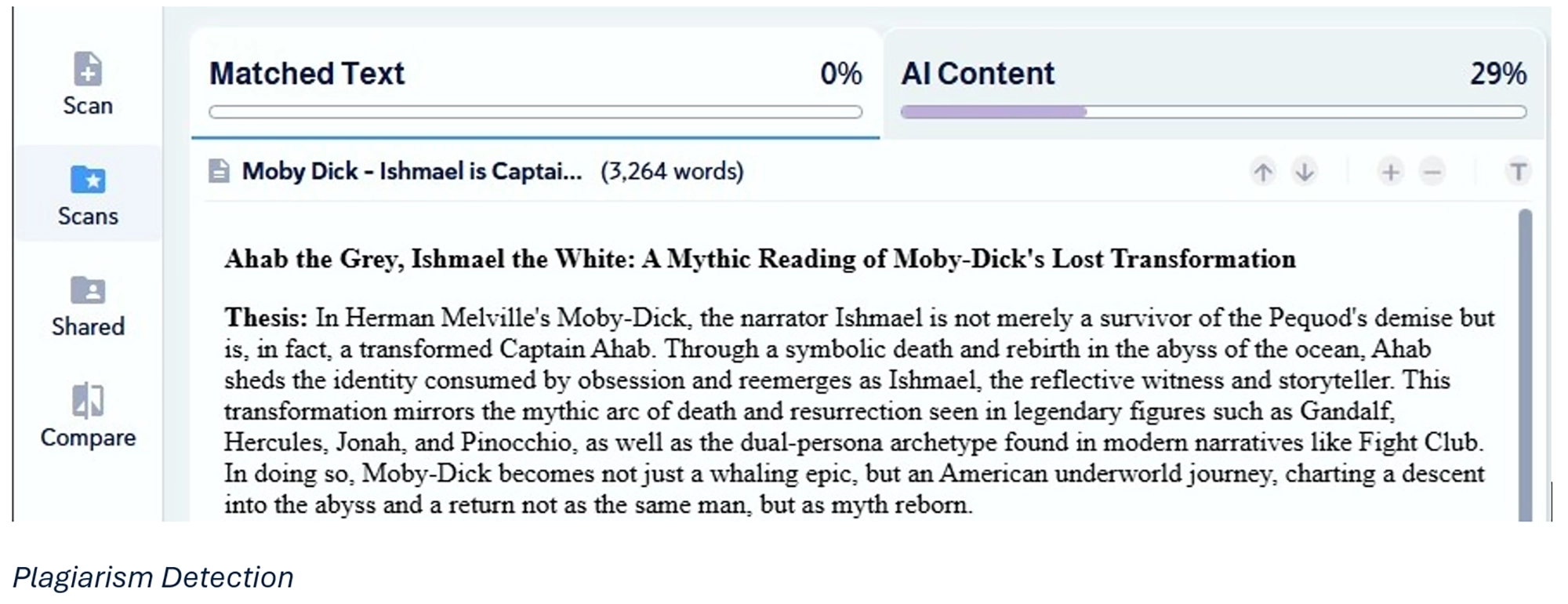Click the Scan document icon
The image size is (1568, 604).
(x=88, y=69)
